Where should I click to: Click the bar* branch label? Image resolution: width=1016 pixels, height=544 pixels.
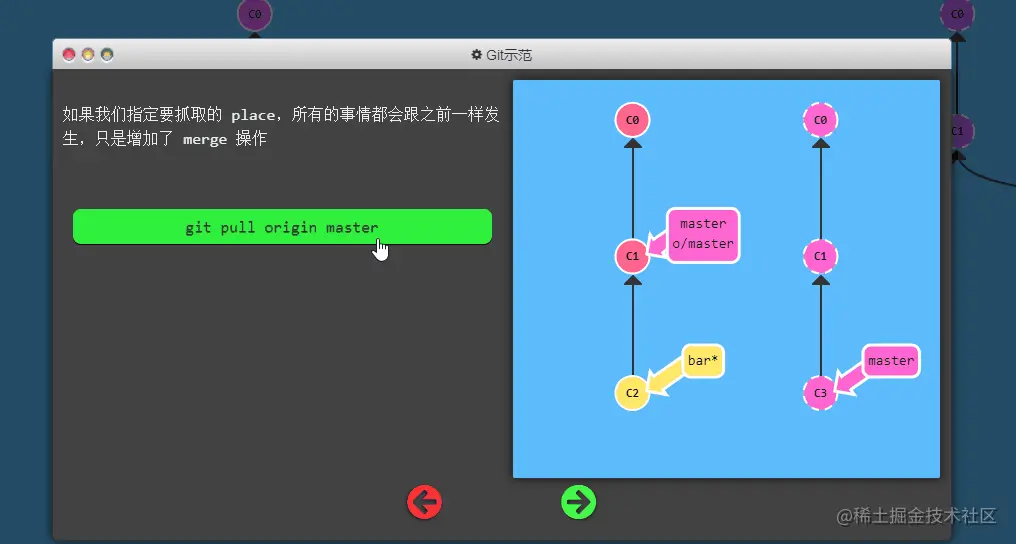tap(703, 361)
